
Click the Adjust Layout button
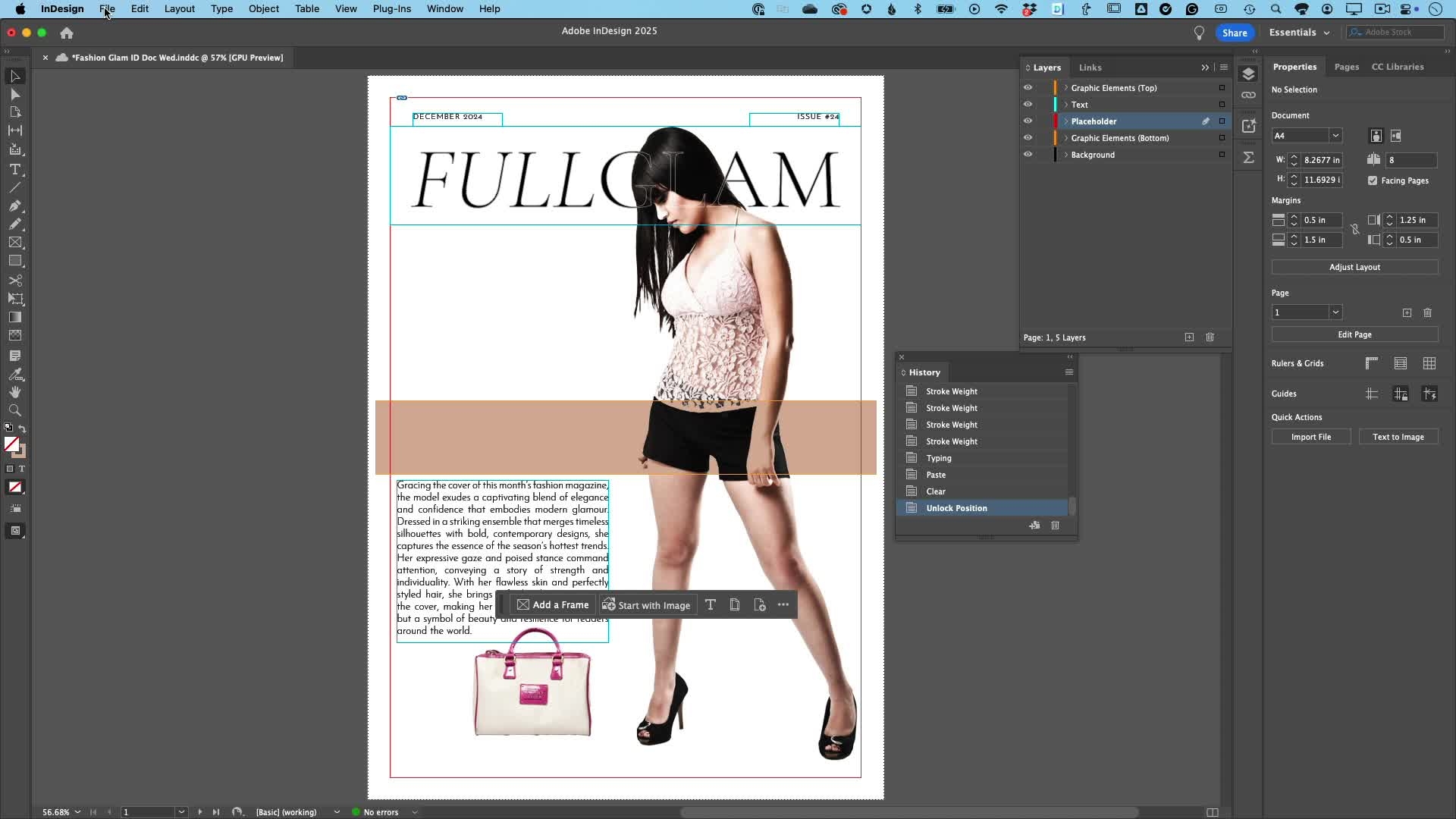click(1354, 267)
